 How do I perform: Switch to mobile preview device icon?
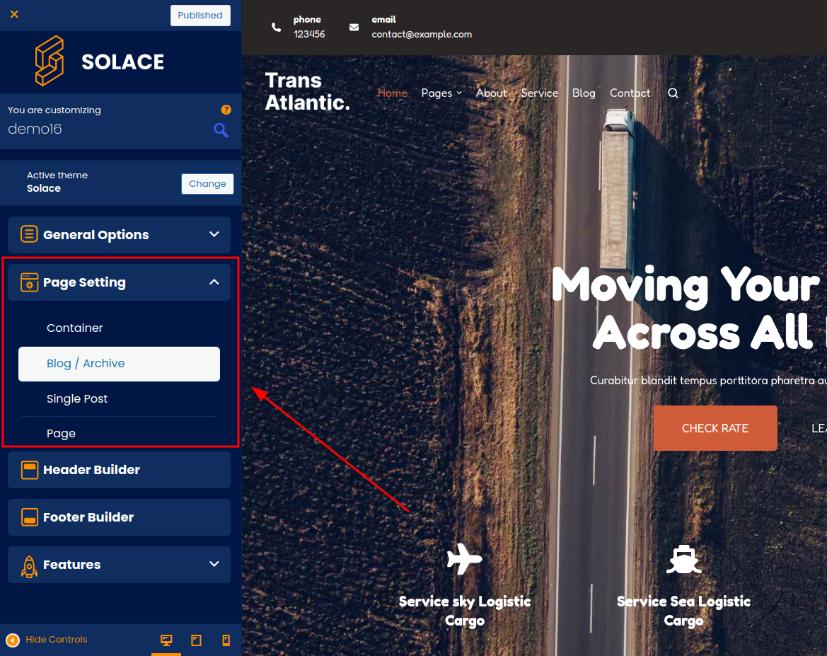226,640
